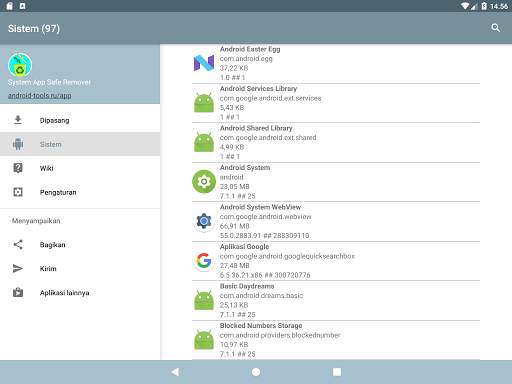The image size is (512, 384).
Task: Tap the Blocked Numbers Storage robot icon
Action: (x=204, y=340)
